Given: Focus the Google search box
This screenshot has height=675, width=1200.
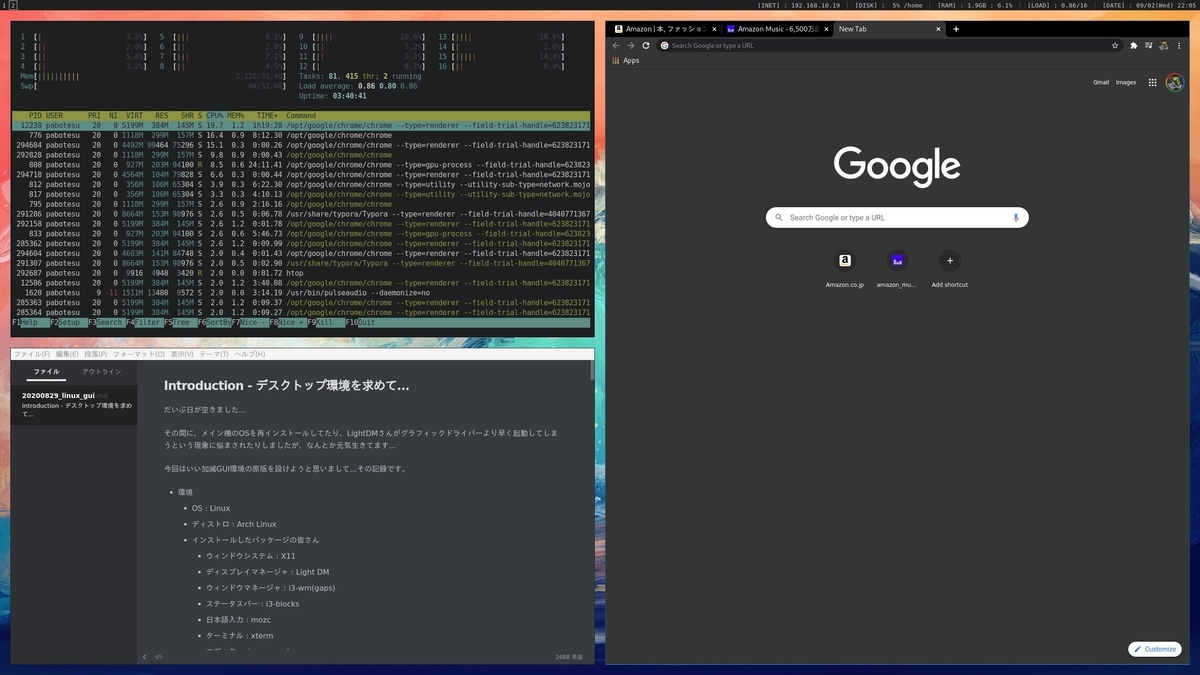Looking at the screenshot, I should (897, 217).
